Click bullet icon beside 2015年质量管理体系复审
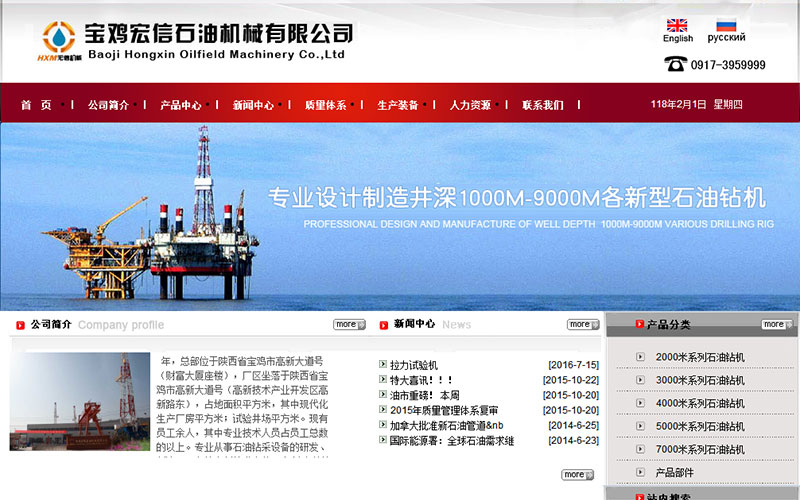The height and width of the screenshot is (500, 800). point(383,409)
